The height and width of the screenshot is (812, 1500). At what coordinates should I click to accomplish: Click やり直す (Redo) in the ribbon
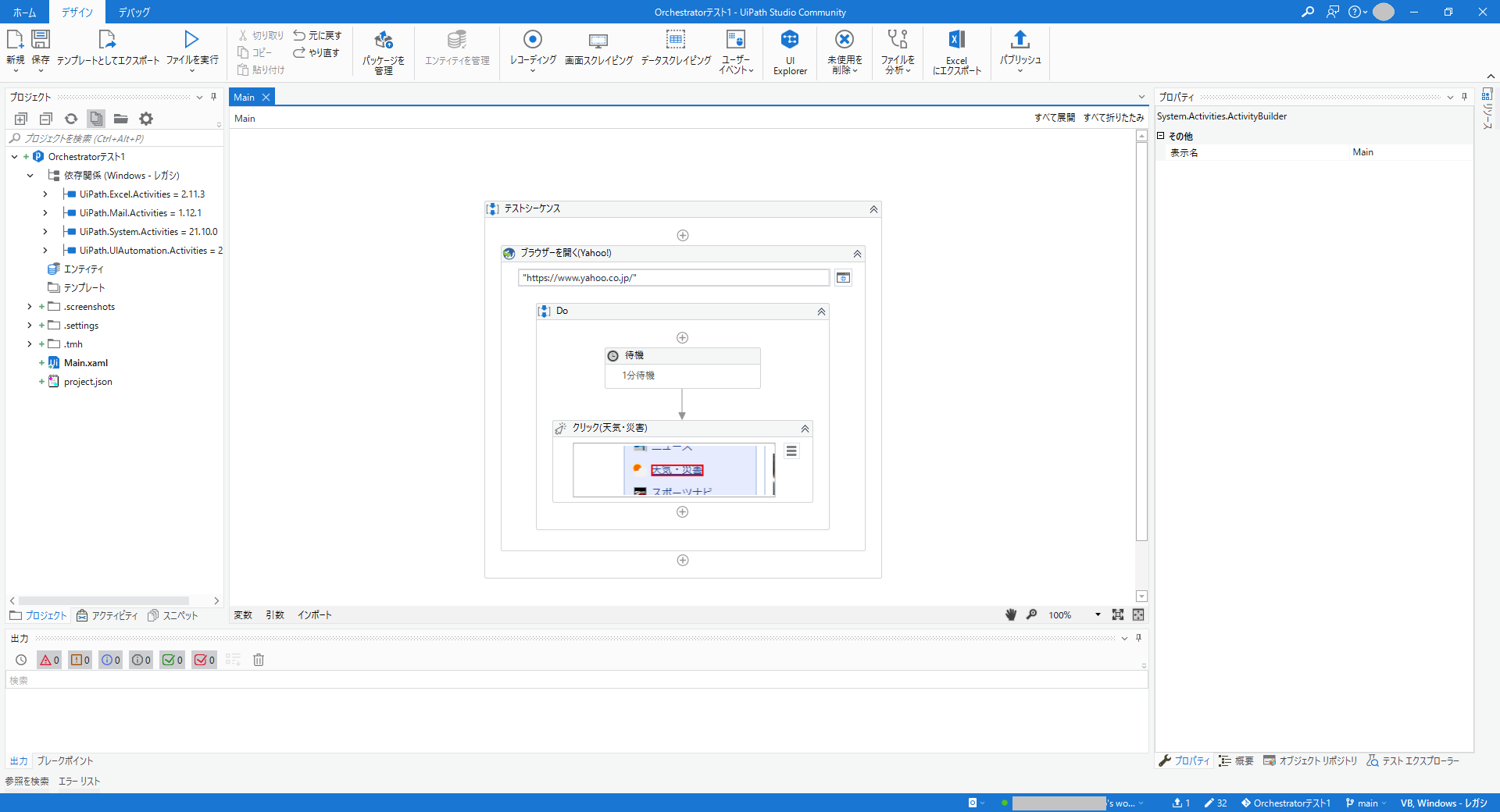[316, 52]
